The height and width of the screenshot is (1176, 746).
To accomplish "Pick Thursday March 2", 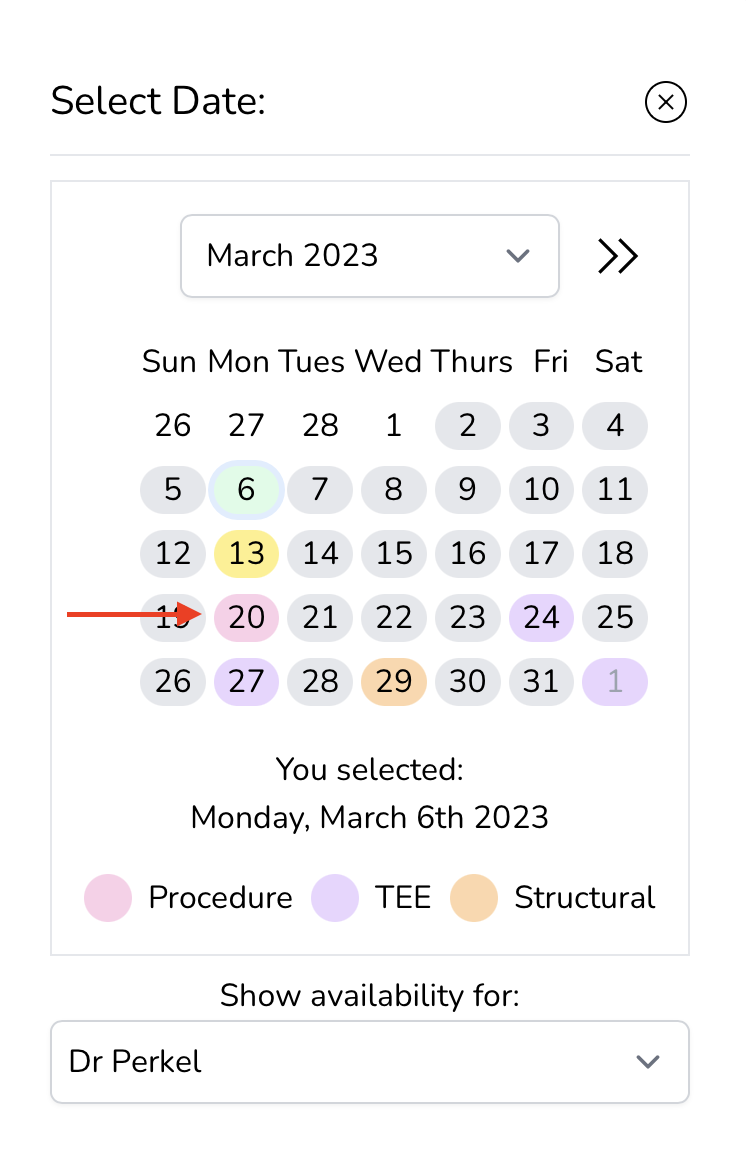I will tap(468, 426).
